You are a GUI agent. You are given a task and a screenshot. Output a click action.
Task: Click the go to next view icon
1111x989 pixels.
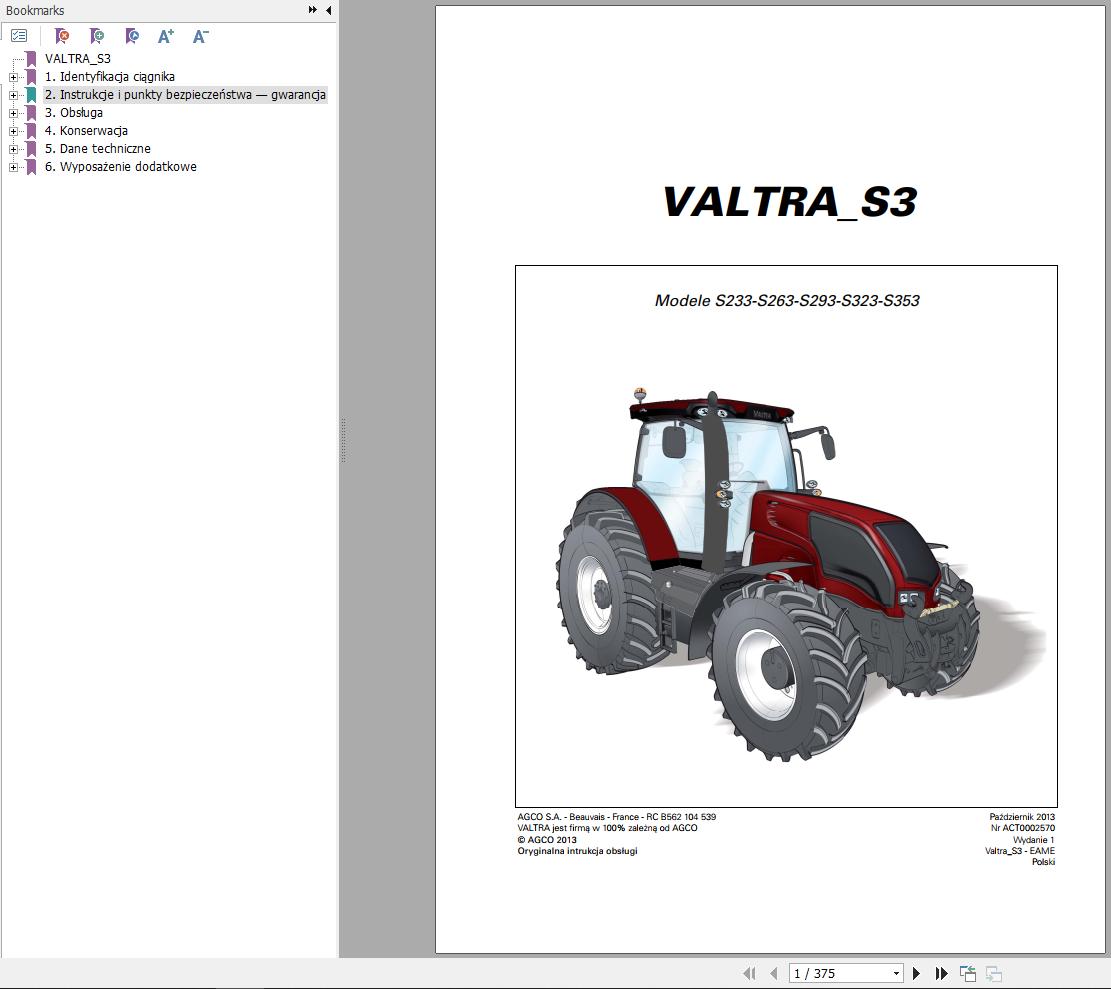pos(993,973)
